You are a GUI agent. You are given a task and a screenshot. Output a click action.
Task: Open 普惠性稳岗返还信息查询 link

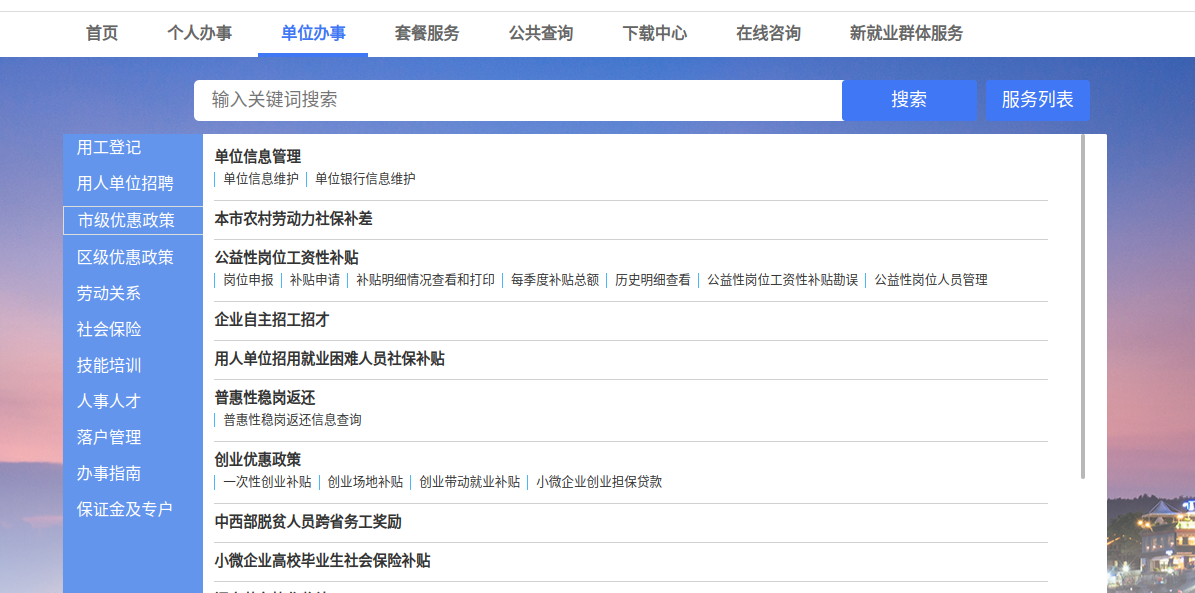point(292,420)
